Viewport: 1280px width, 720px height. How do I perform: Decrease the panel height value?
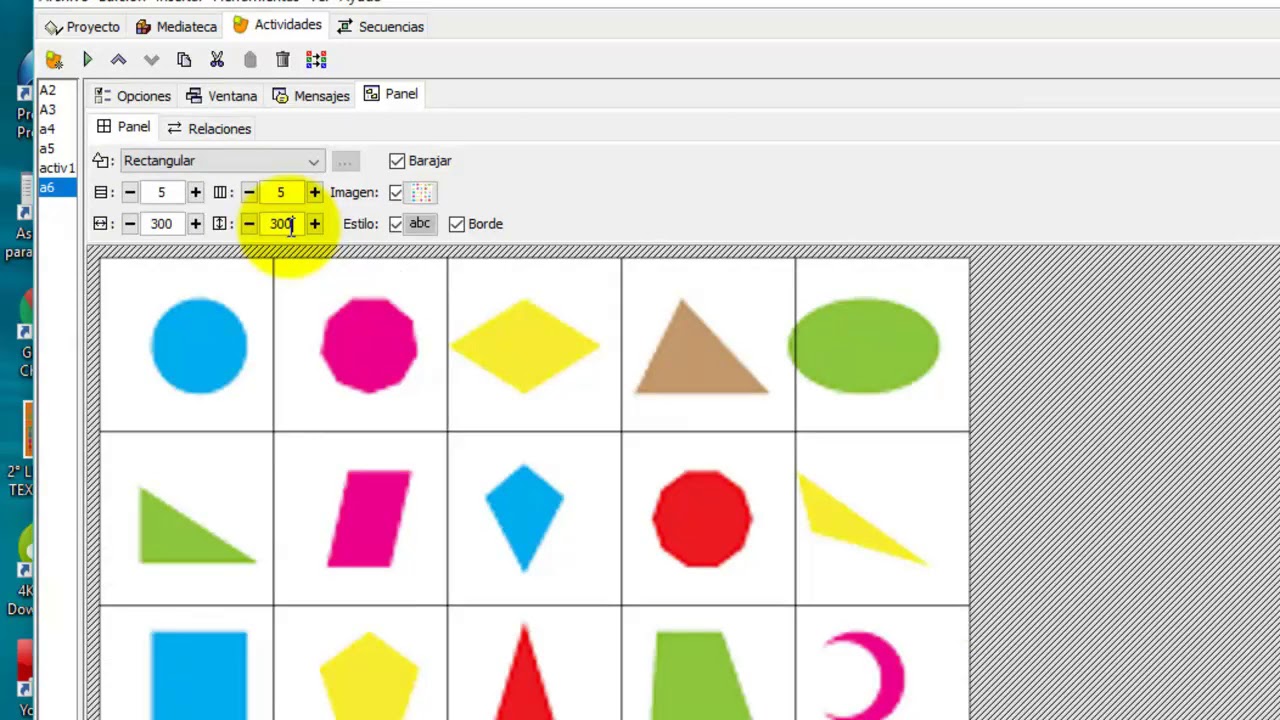pyautogui.click(x=249, y=224)
